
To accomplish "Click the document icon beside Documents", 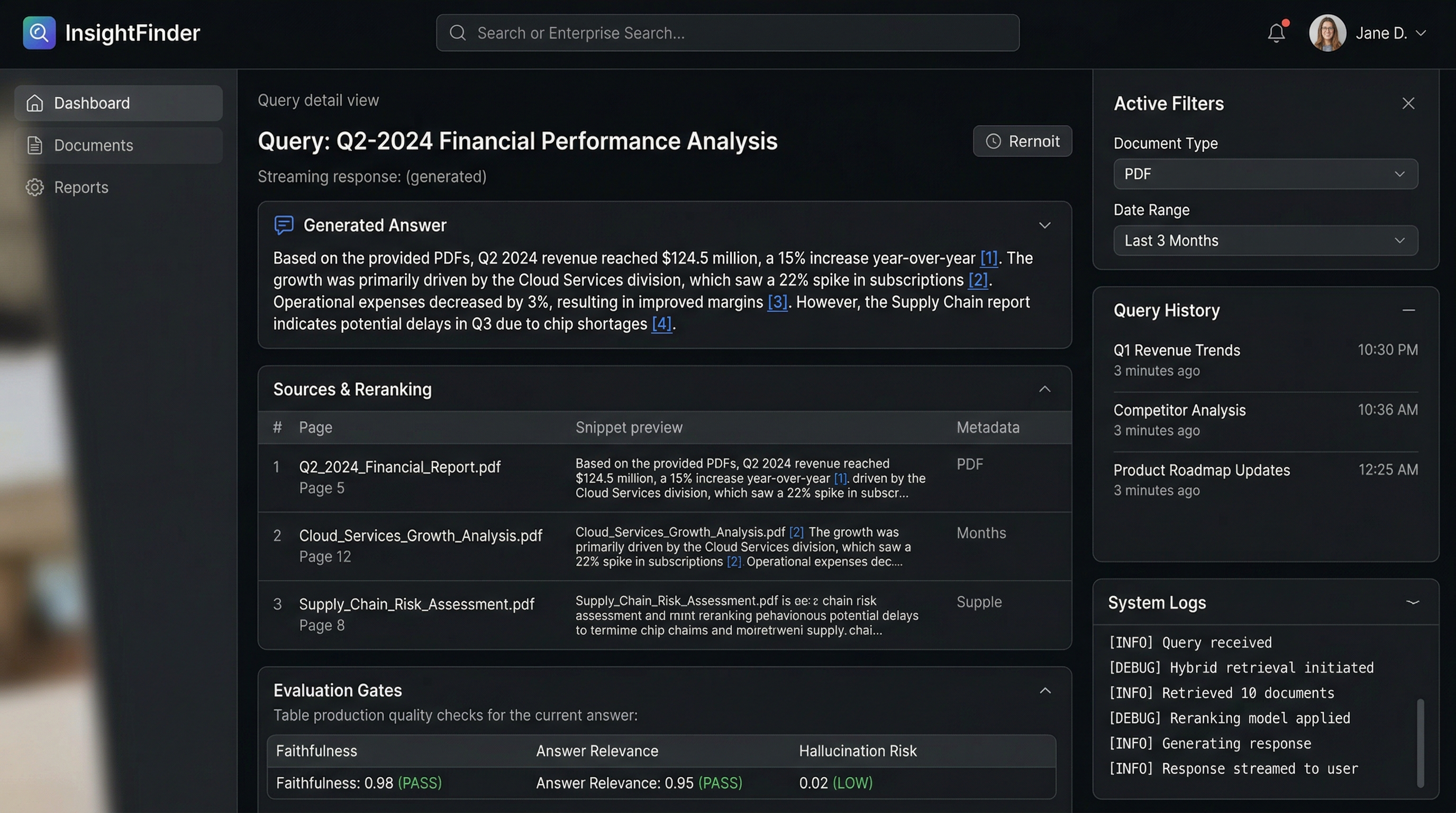I will coord(35,146).
